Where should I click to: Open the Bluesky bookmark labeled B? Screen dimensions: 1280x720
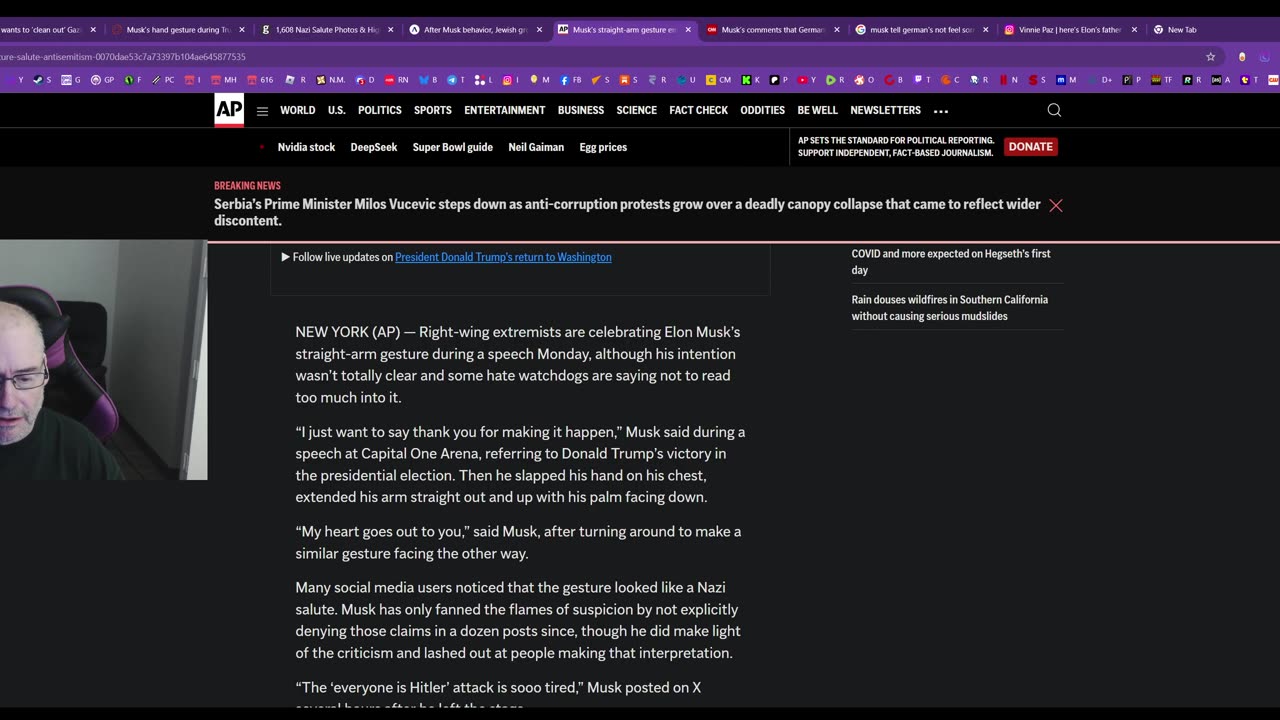click(428, 80)
